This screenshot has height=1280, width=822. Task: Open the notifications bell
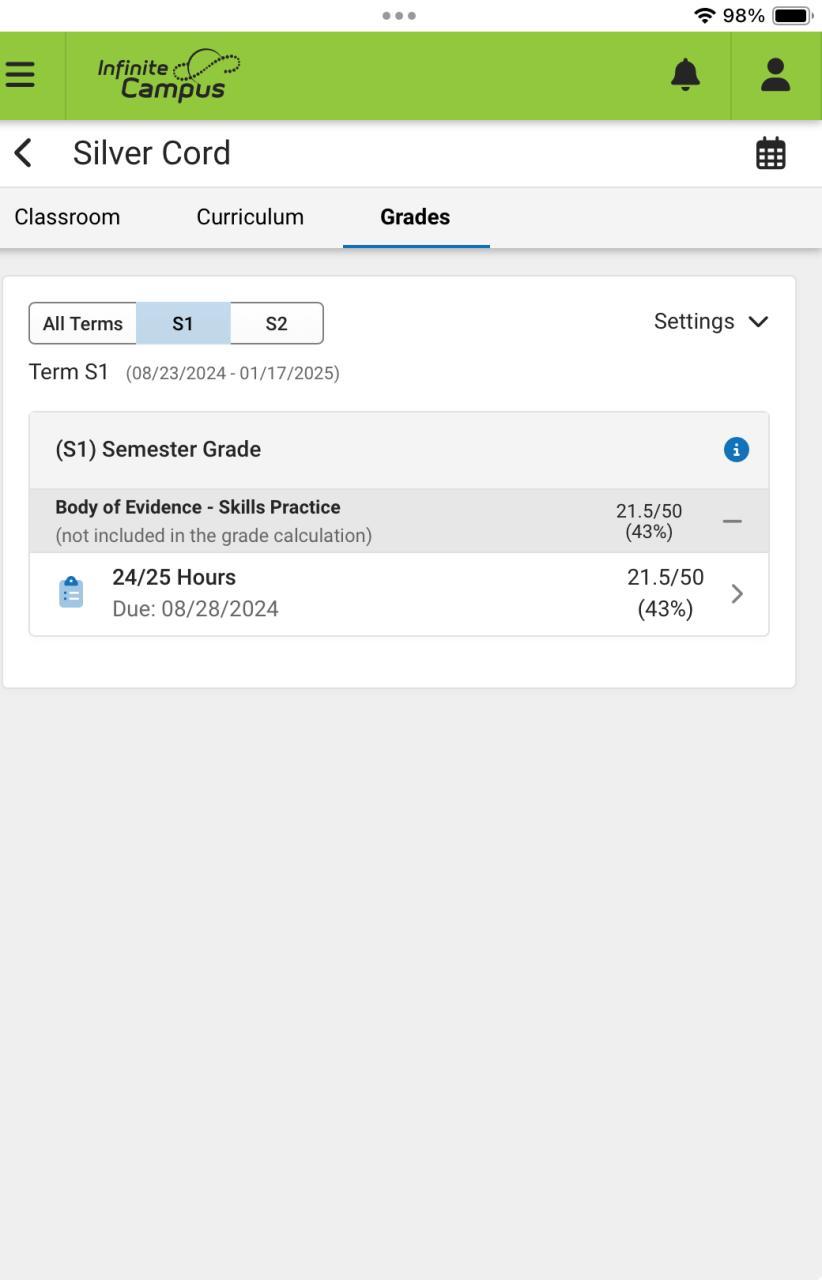tap(685, 75)
